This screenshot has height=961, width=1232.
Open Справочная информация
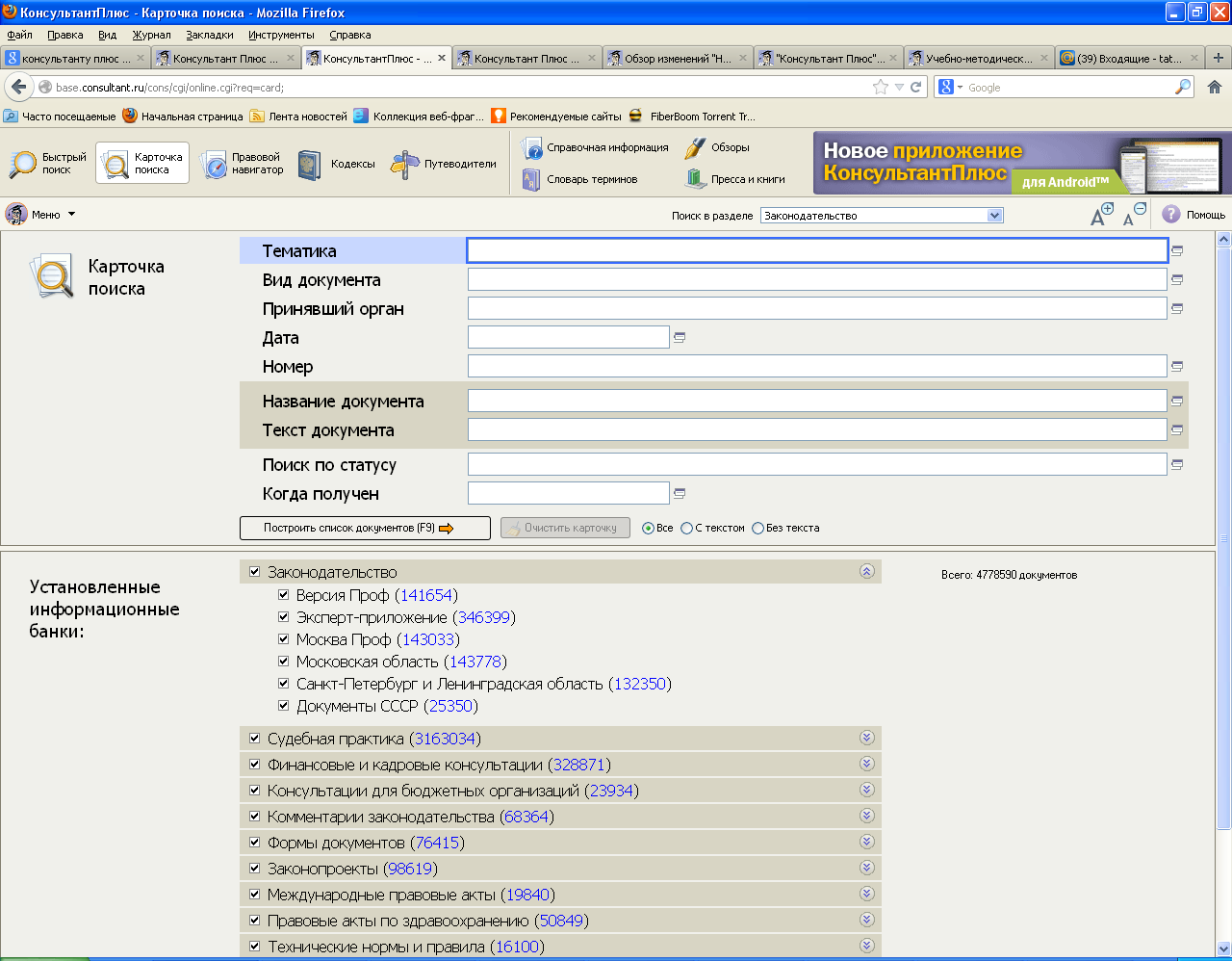(595, 147)
